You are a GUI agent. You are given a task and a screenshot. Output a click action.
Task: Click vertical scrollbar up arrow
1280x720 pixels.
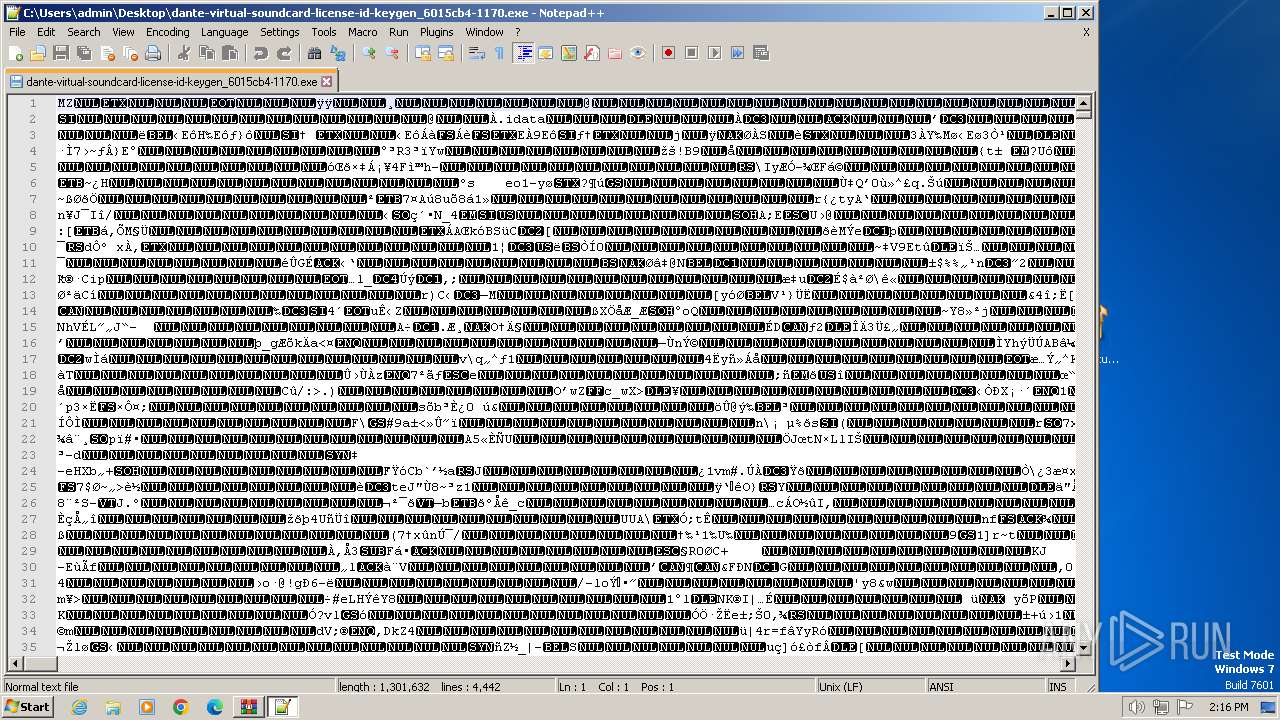coord(1084,102)
